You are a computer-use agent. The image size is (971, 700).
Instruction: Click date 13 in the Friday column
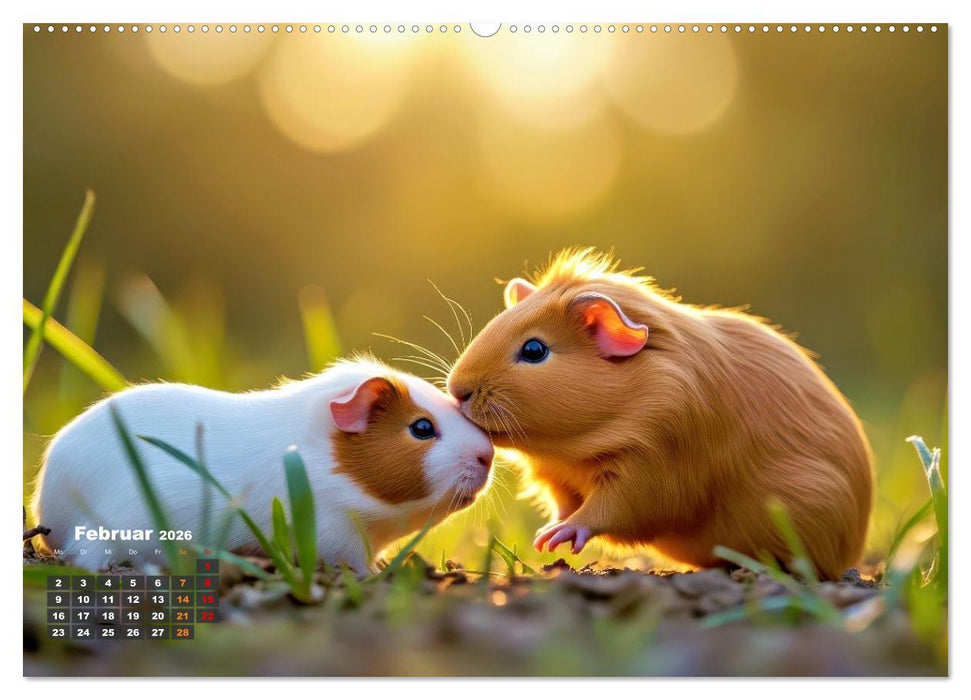(158, 600)
